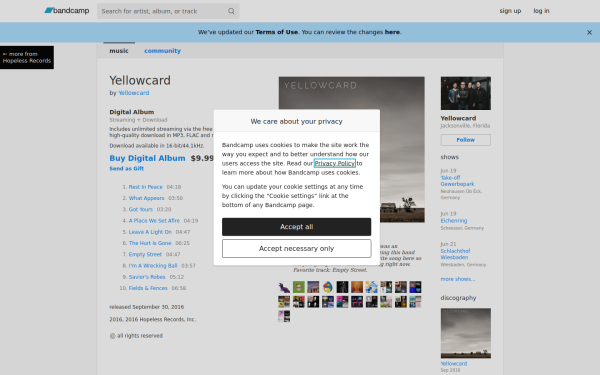Click Accept all cookies button
600x375 pixels.
click(x=297, y=227)
